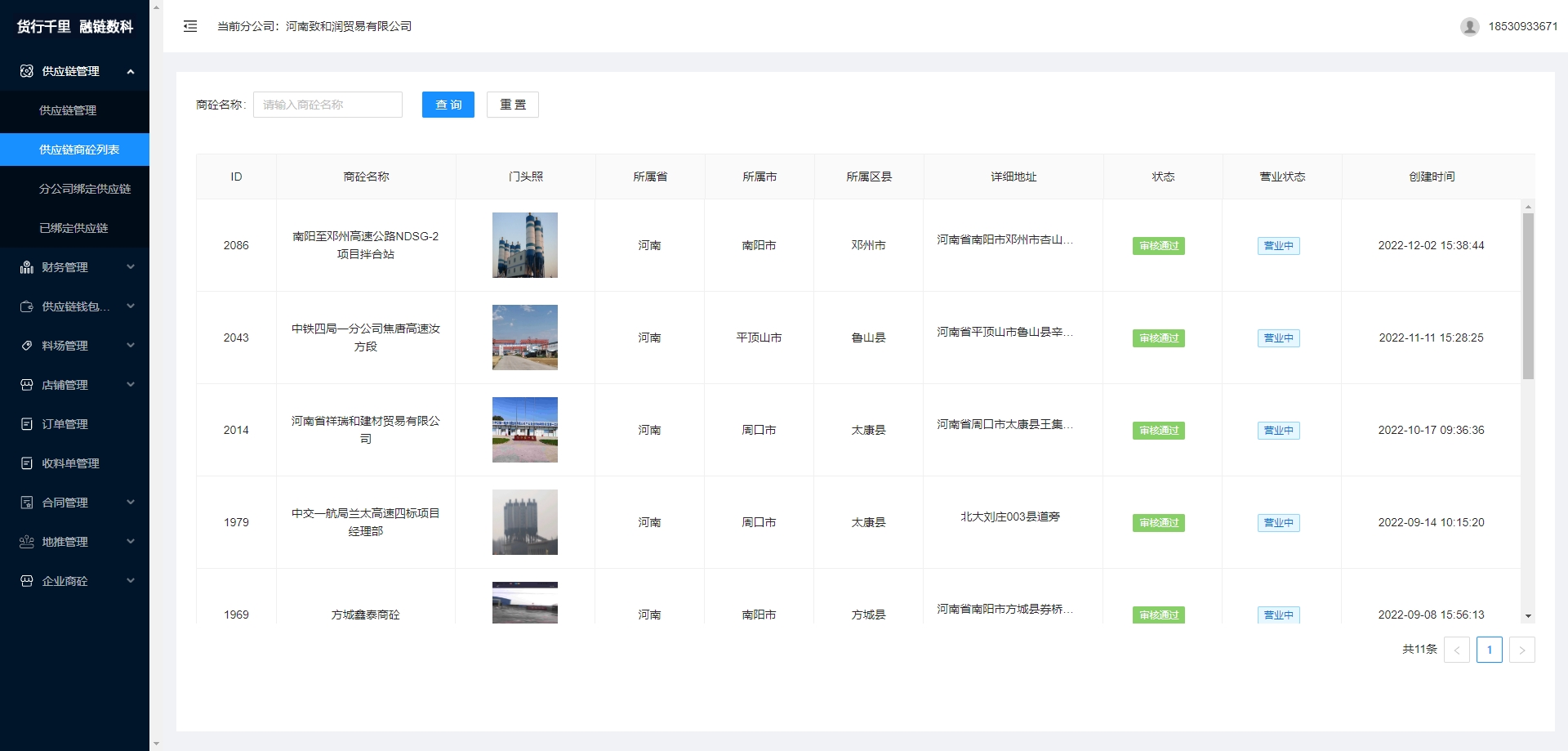Open 已绑定供应链 menu item
Viewport: 1568px width, 751px height.
tap(74, 228)
